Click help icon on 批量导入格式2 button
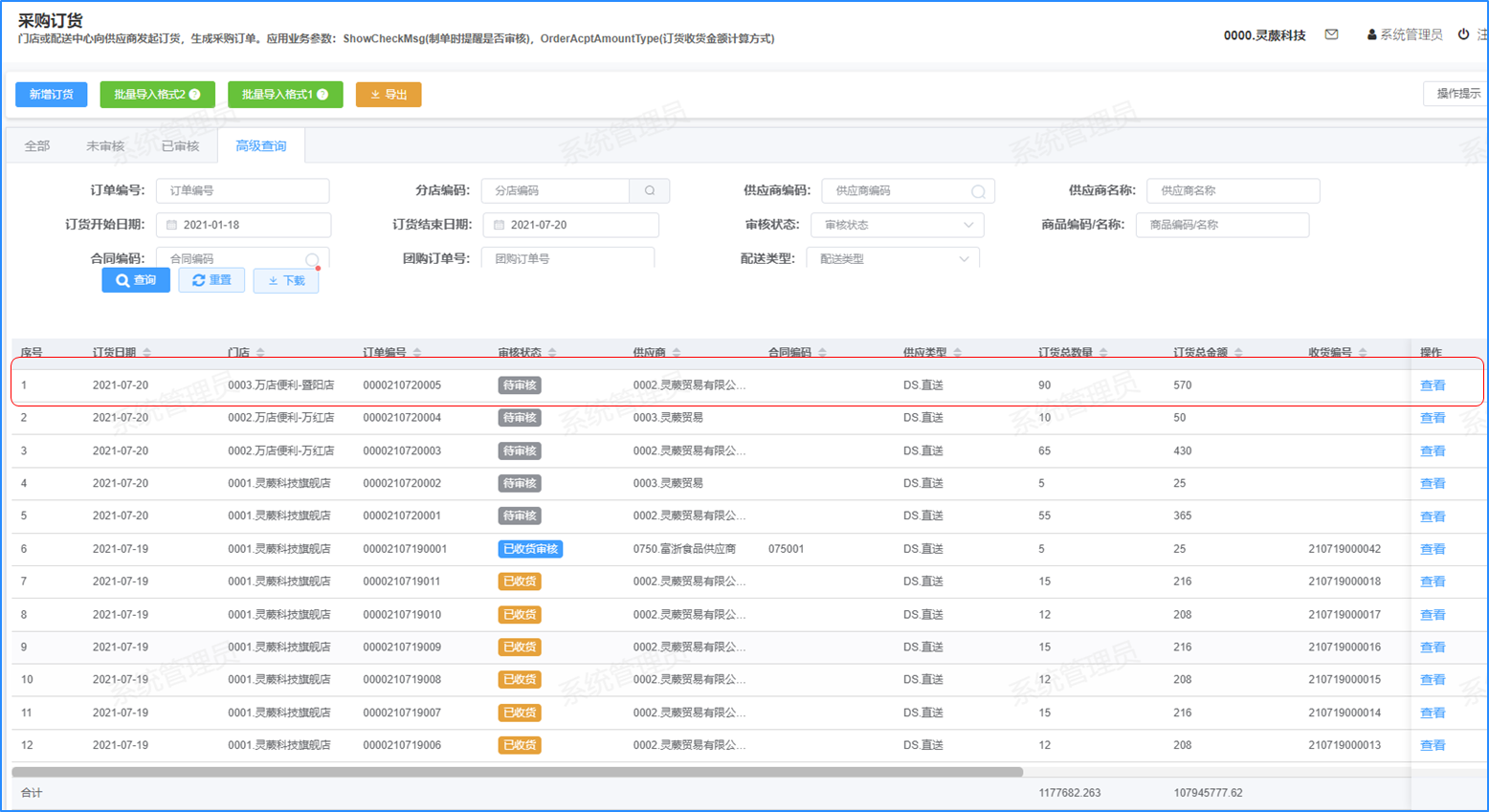The image size is (1489, 812). (x=195, y=95)
